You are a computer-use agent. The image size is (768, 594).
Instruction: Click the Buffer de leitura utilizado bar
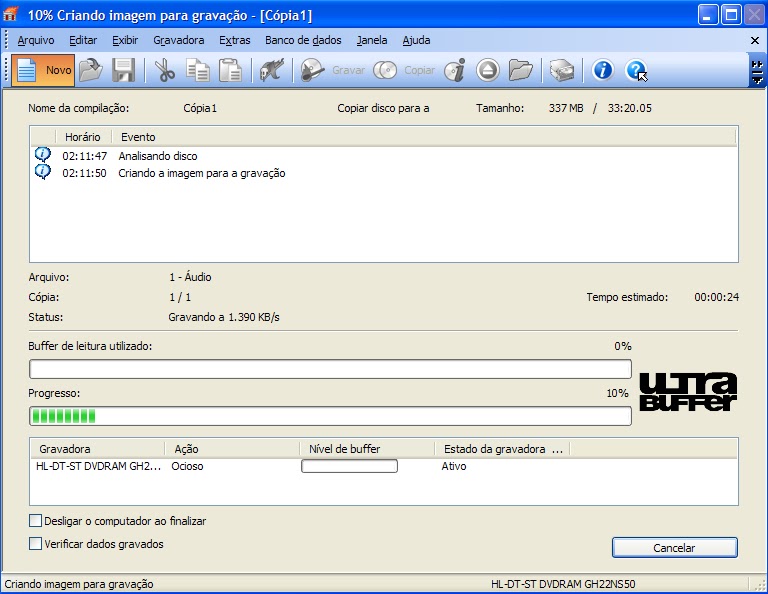click(330, 369)
